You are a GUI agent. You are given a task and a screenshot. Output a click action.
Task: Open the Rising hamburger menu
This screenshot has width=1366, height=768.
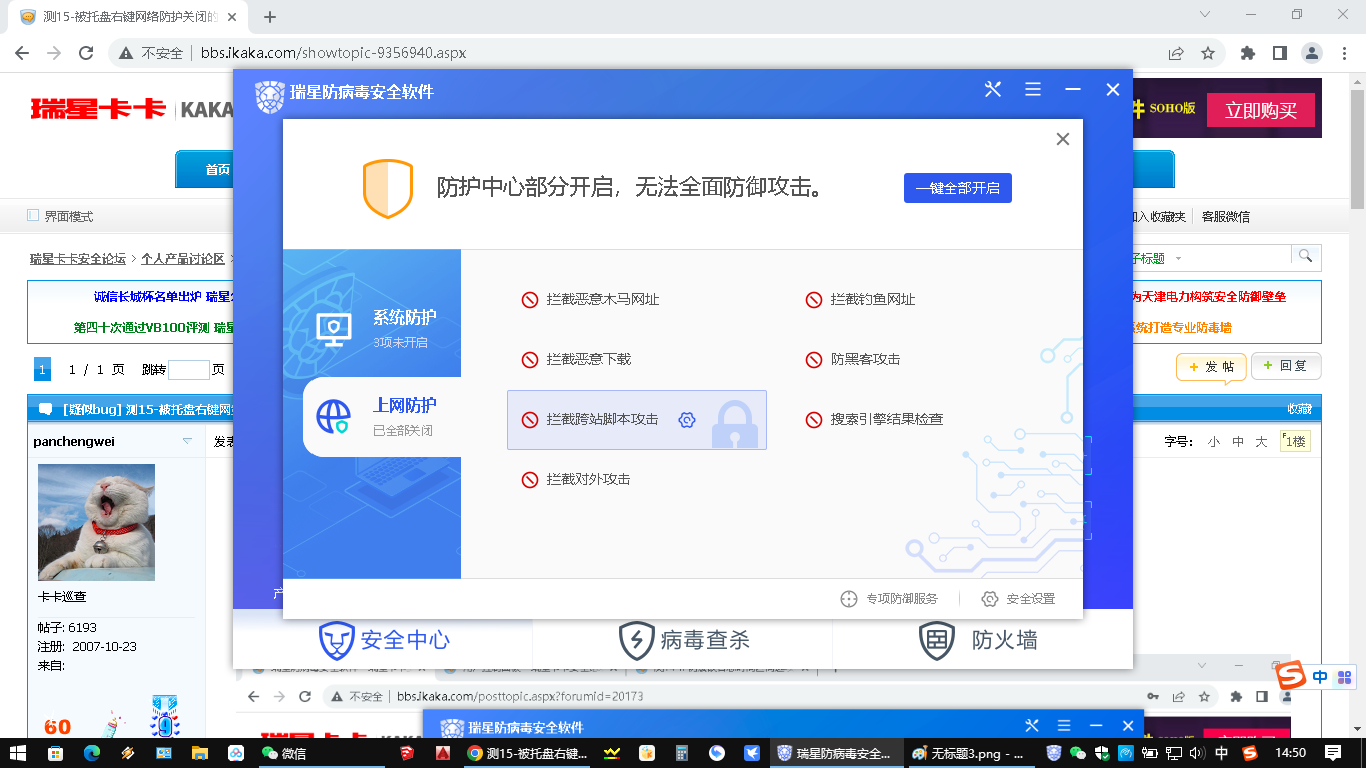point(1033,90)
